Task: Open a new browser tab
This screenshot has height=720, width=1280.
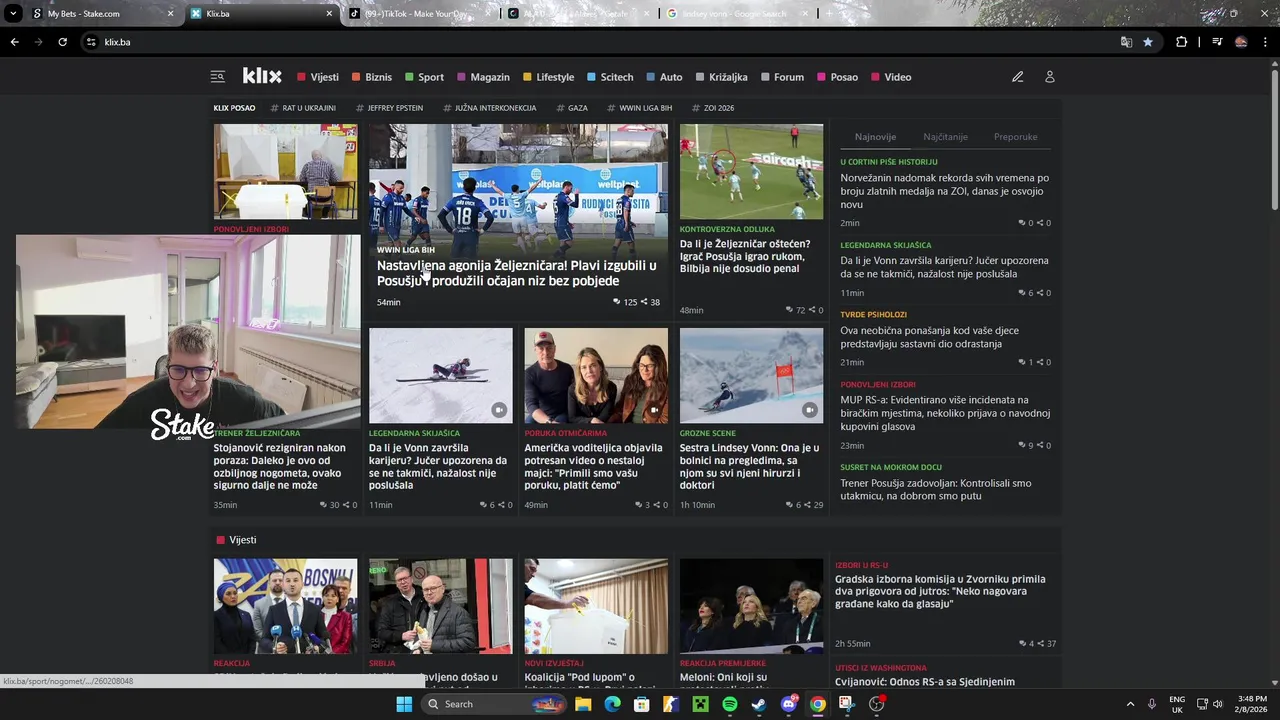Action: tap(829, 14)
